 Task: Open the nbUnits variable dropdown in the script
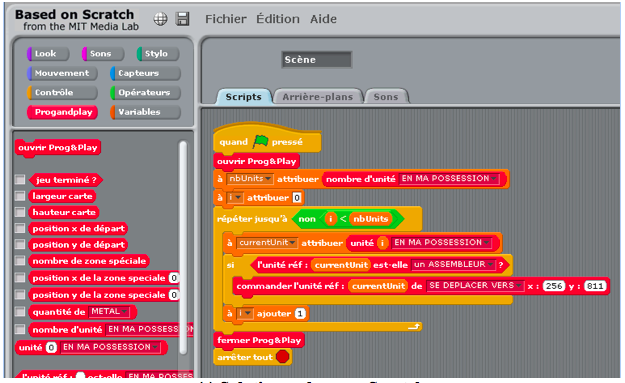(x=250, y=179)
